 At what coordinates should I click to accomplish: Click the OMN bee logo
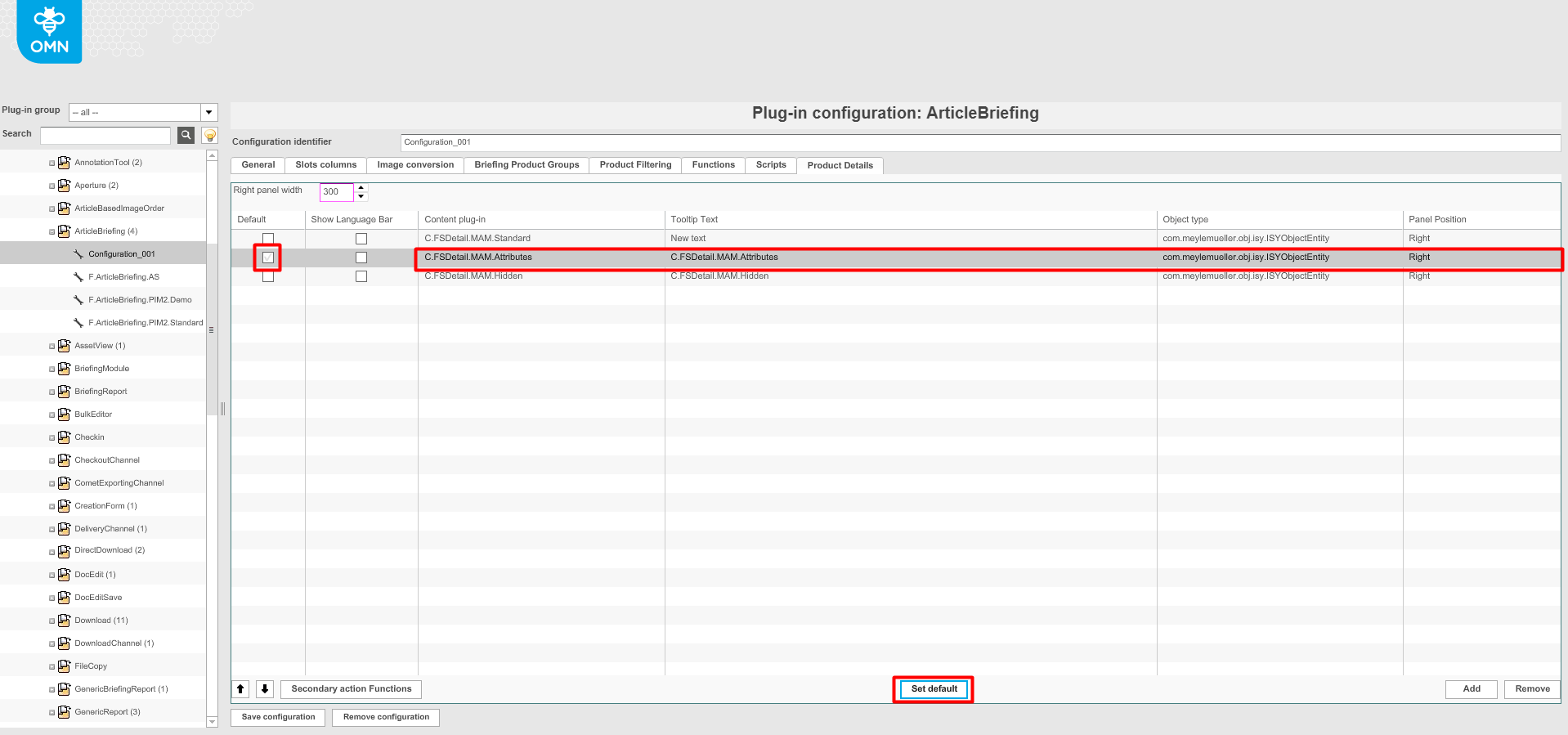pos(49,31)
